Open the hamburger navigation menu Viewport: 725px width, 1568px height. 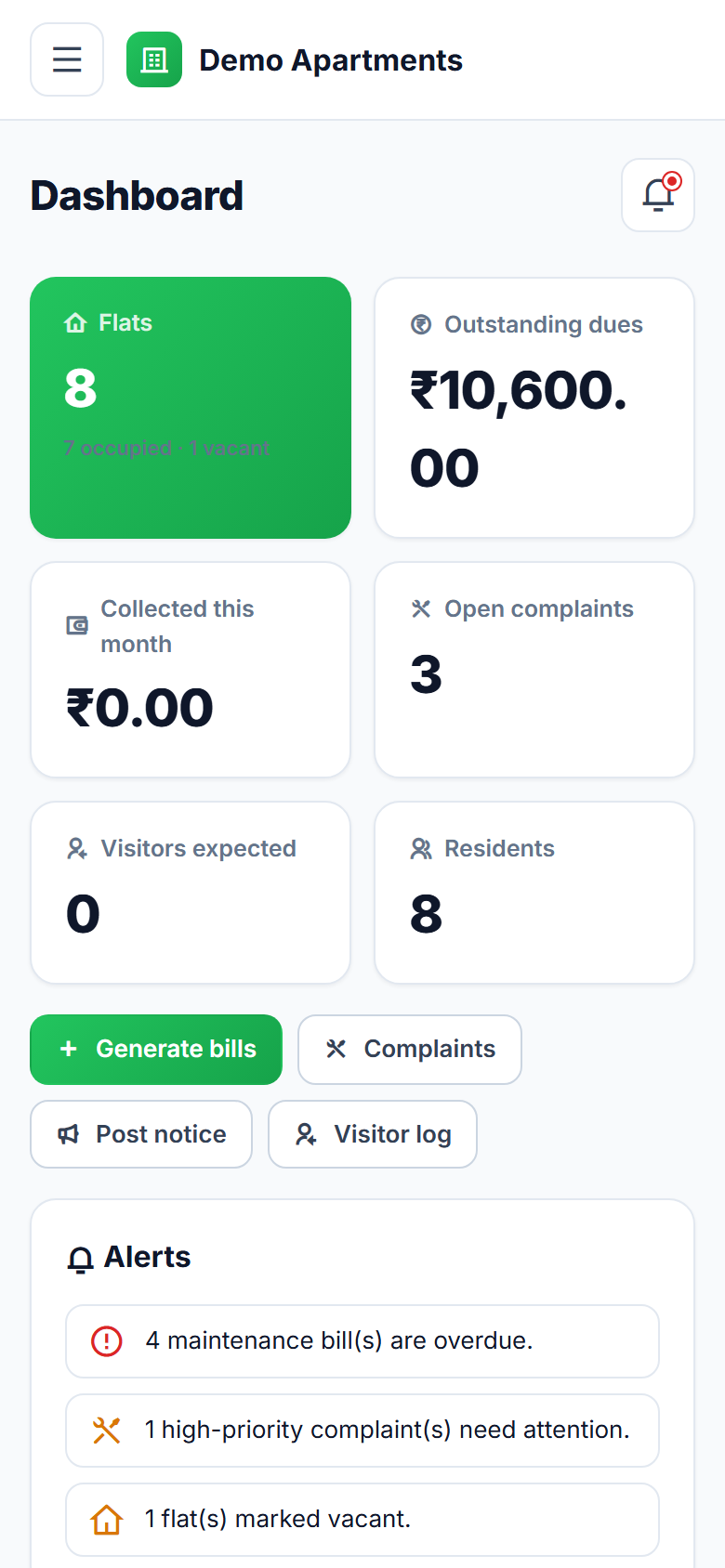(x=67, y=59)
